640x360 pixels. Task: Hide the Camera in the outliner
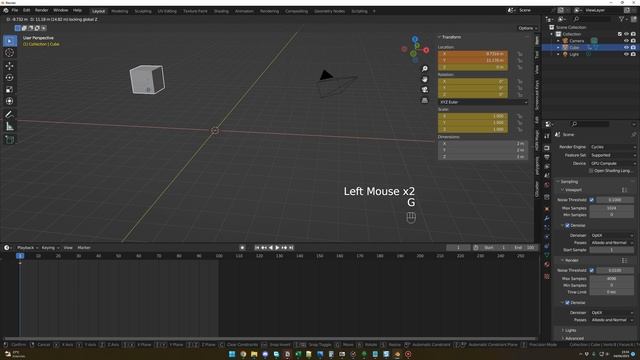coord(626,41)
